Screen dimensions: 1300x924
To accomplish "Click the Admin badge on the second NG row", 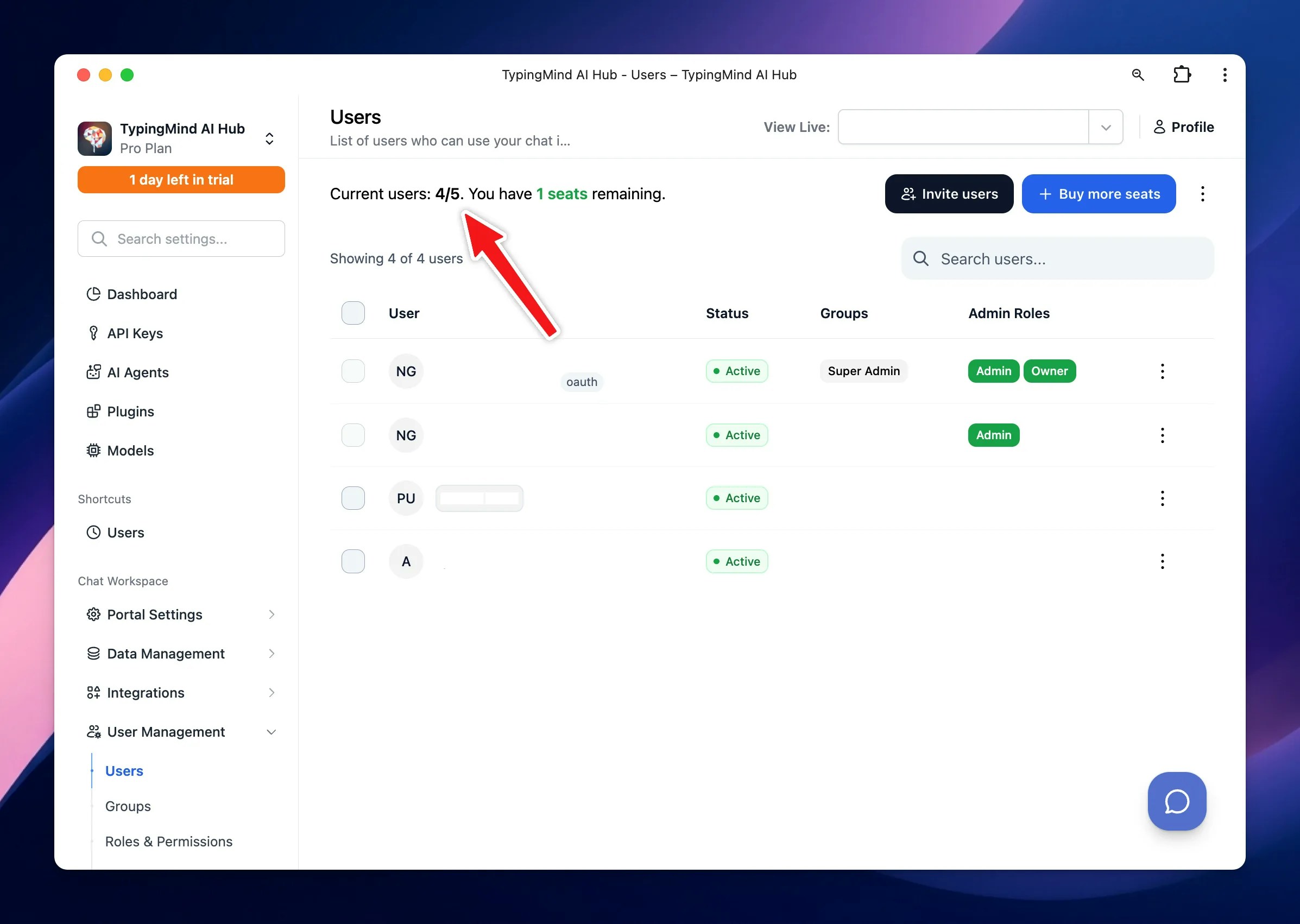I will (x=993, y=435).
